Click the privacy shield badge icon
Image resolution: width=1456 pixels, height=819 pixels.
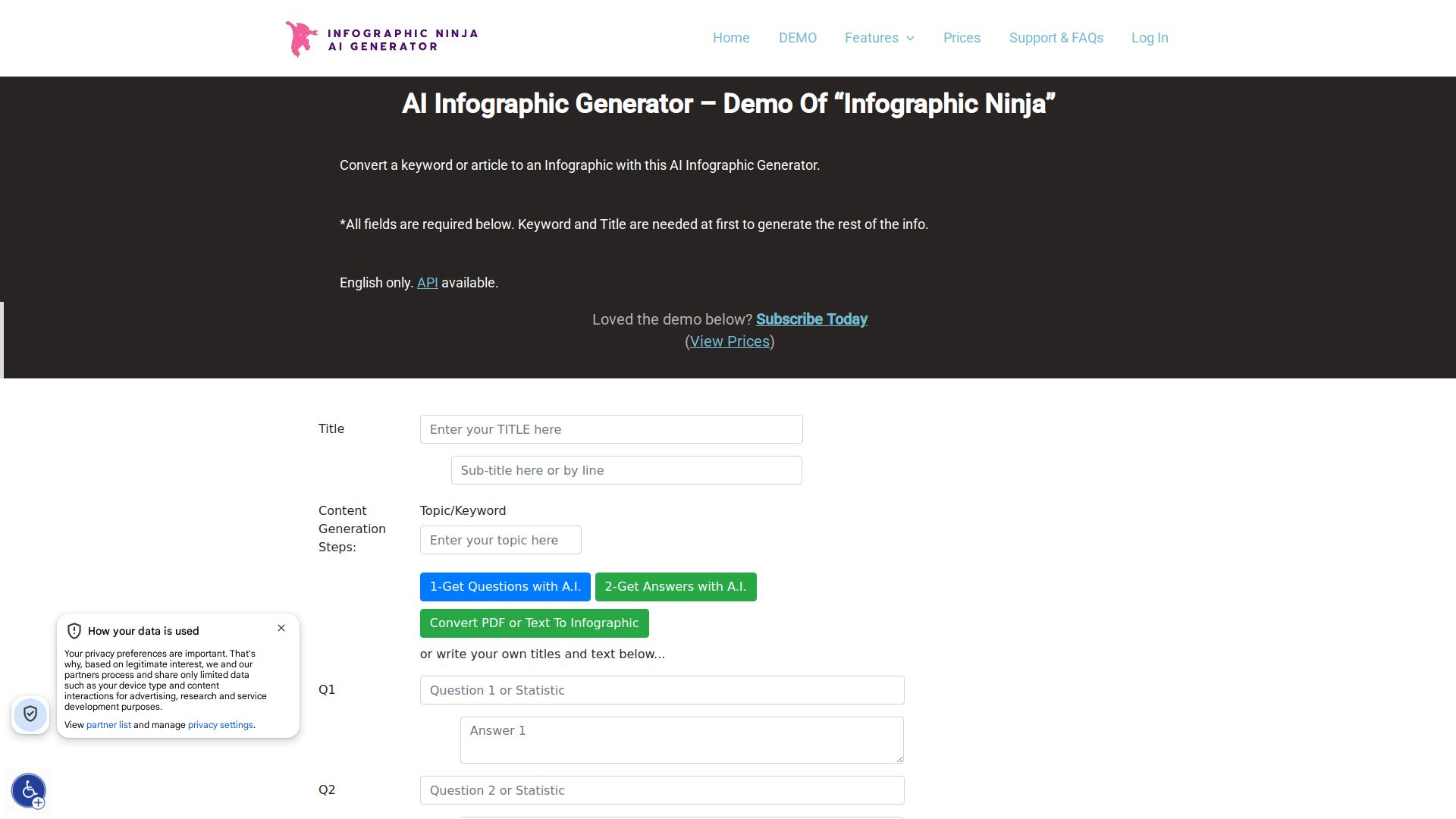pos(30,714)
